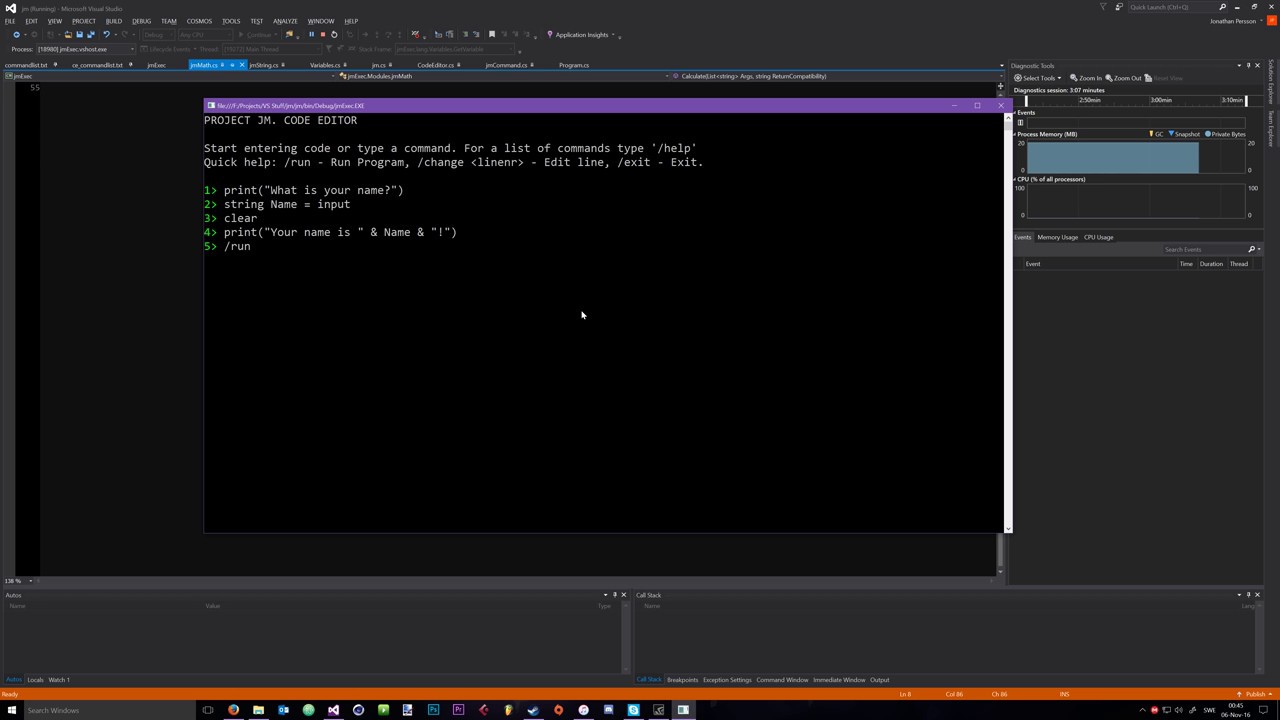Click the Jonathan Persson account name
Screen dimensions: 1280x720
point(1231,21)
